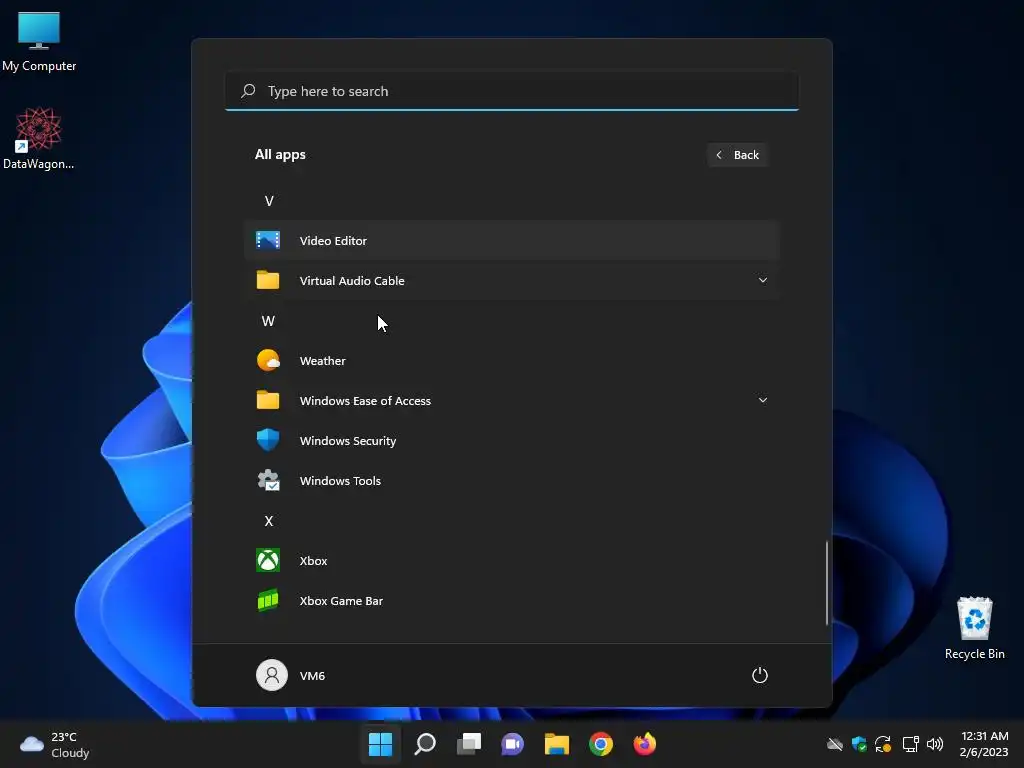Screen dimensions: 1024x768
Task: Click the X letter section header
Action: 268,521
